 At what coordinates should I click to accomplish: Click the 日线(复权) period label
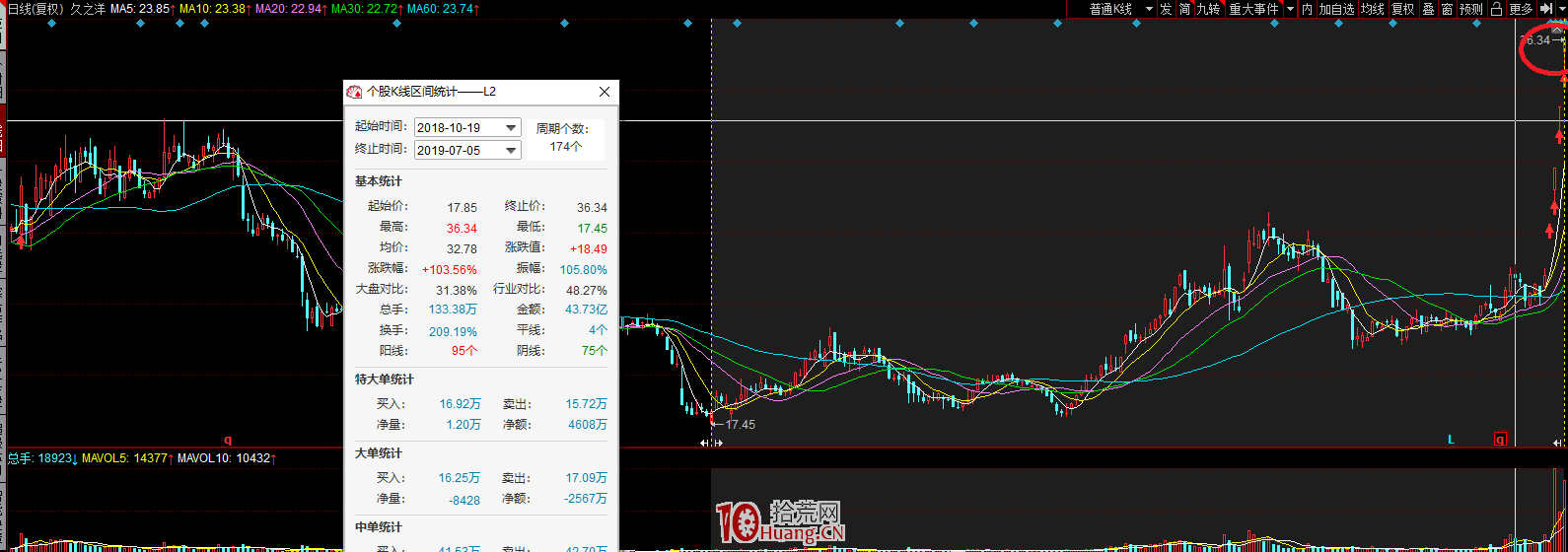(36, 9)
